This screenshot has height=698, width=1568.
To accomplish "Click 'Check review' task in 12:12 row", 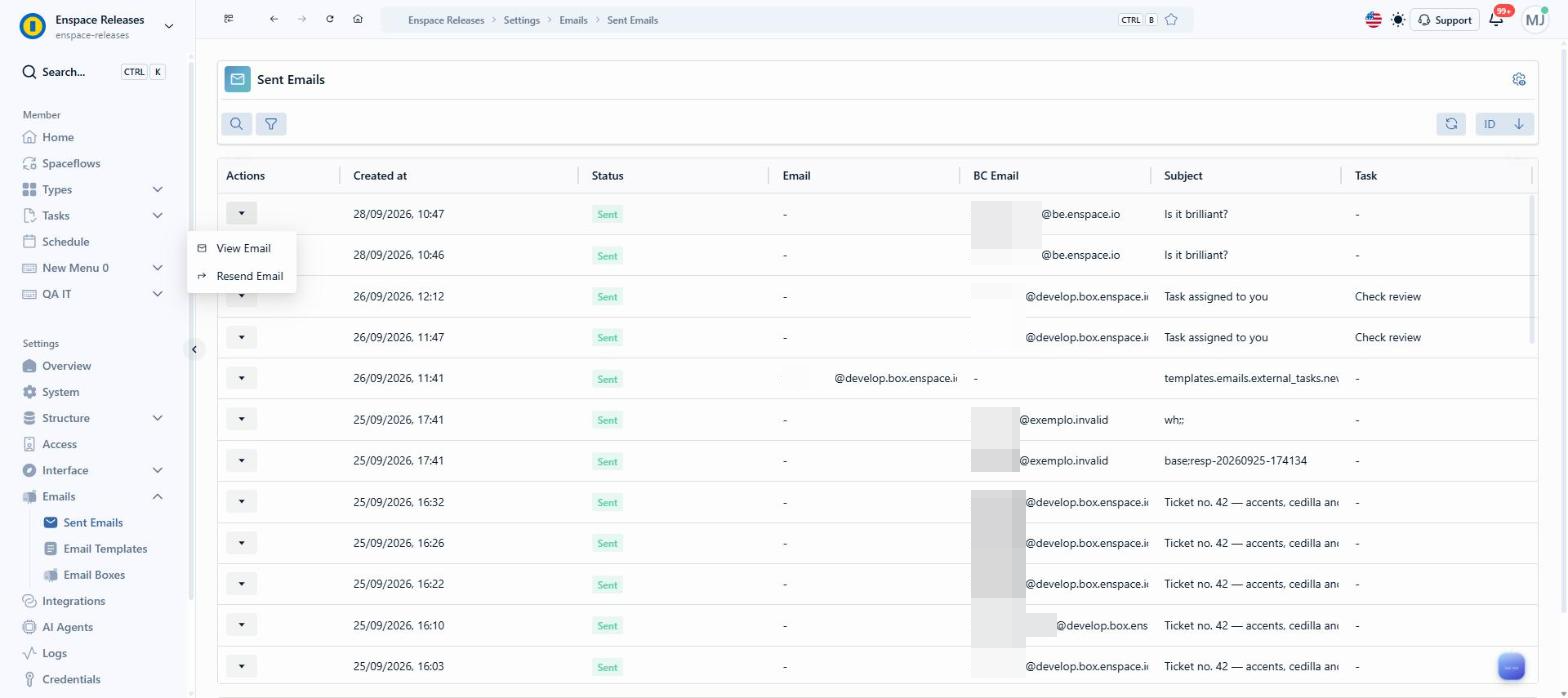I will tap(1387, 296).
